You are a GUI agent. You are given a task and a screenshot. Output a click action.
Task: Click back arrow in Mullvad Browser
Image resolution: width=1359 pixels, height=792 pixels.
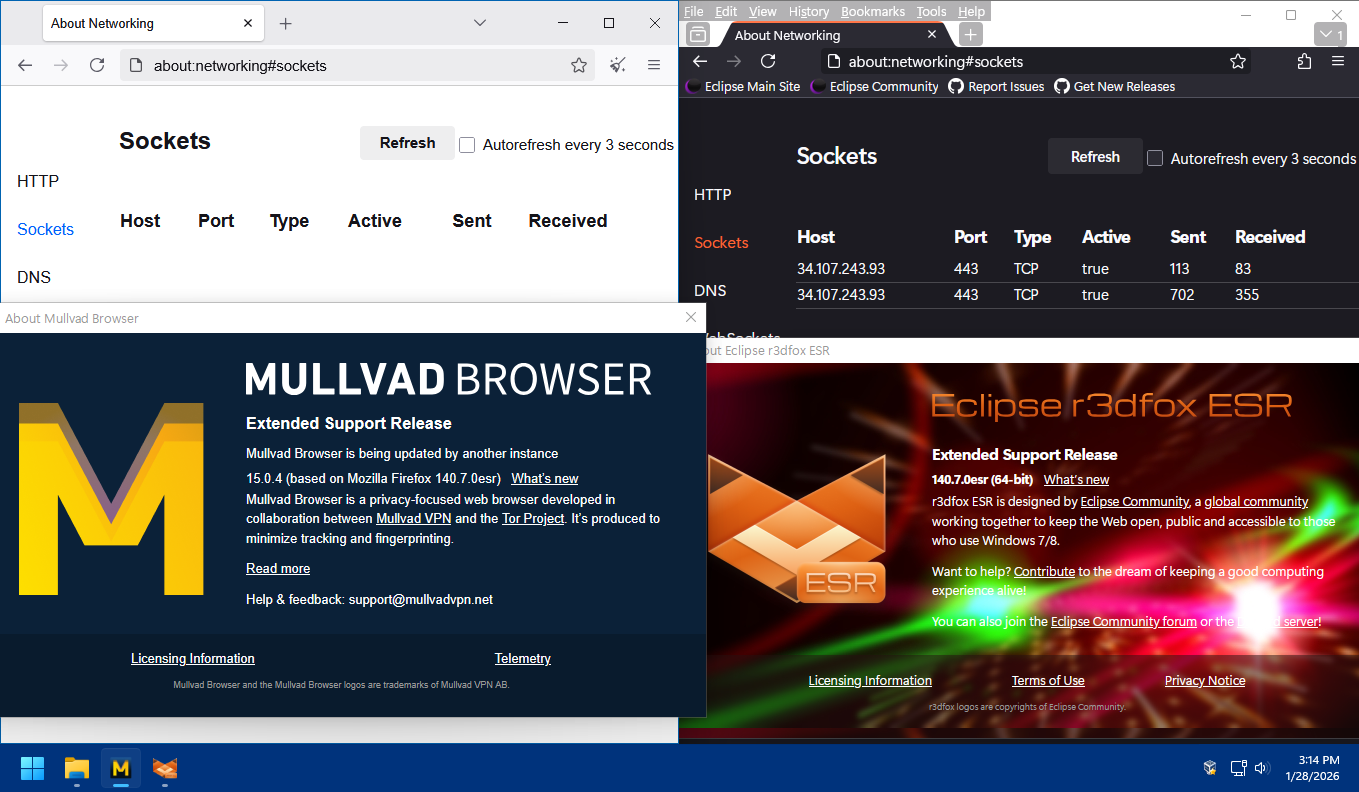click(25, 65)
